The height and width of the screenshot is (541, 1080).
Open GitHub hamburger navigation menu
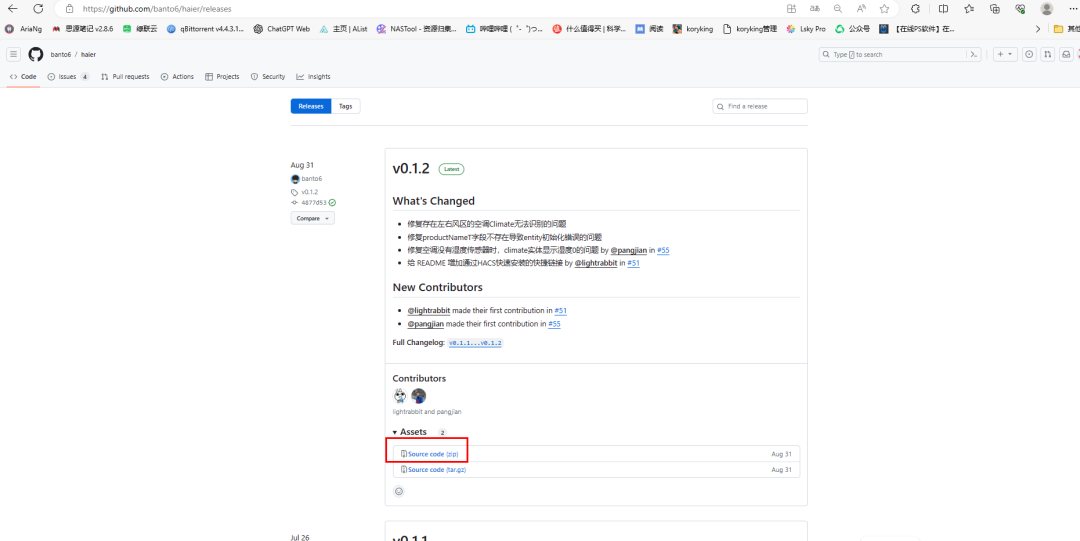click(14, 54)
